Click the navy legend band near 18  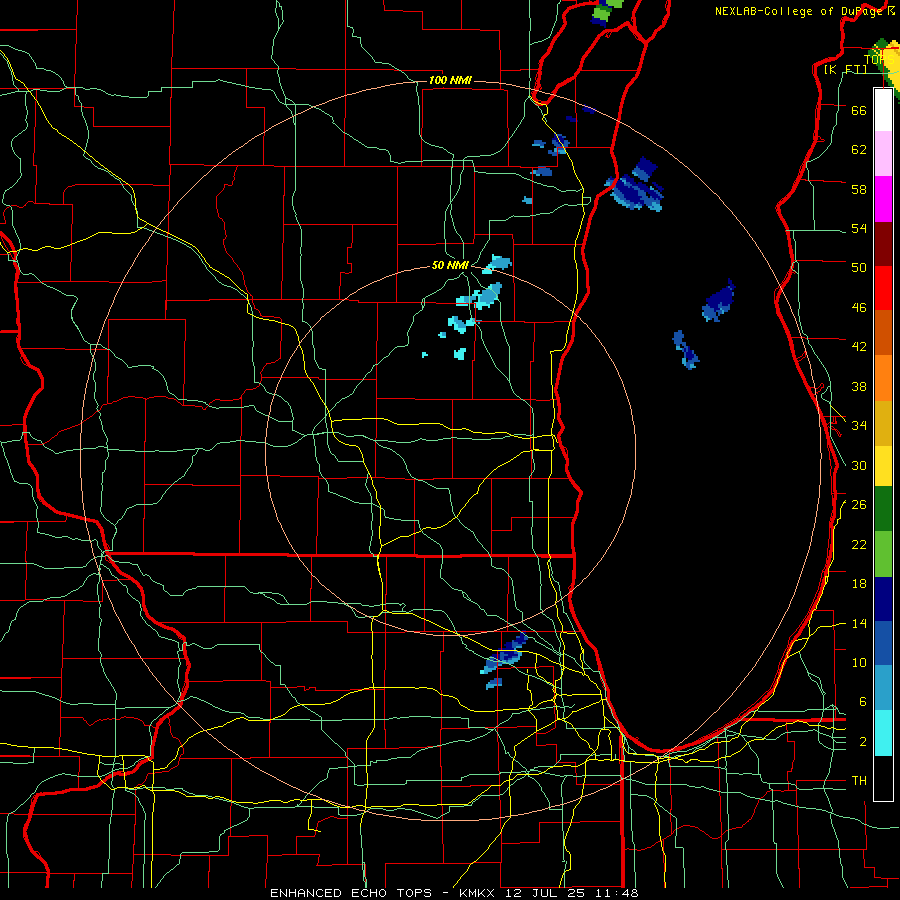(883, 599)
